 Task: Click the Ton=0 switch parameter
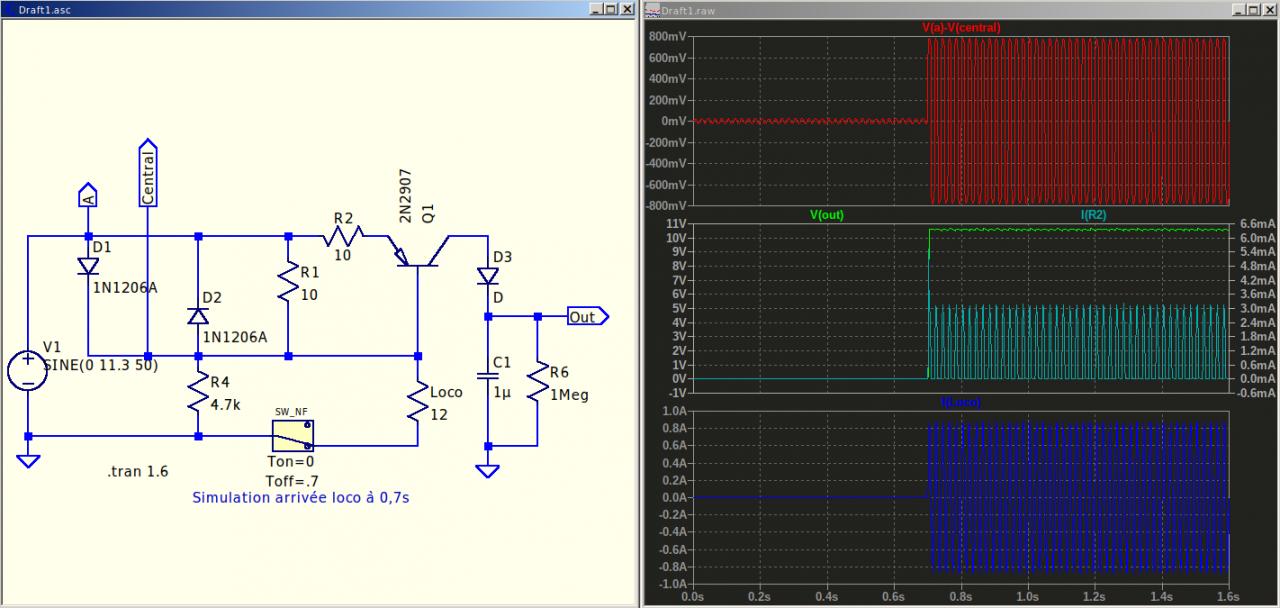(x=291, y=462)
